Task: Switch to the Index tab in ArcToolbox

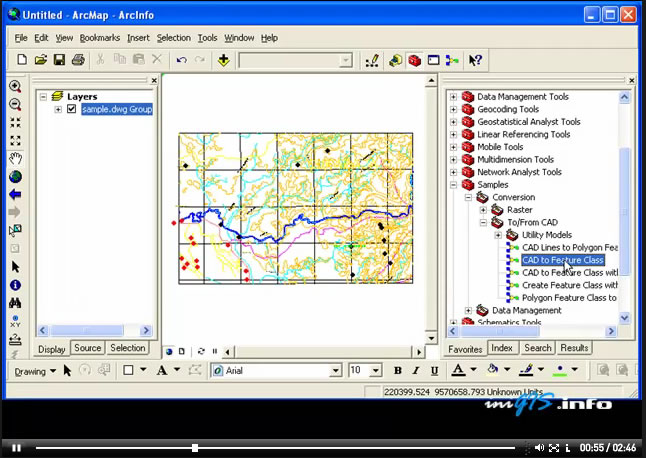Action: [x=502, y=348]
